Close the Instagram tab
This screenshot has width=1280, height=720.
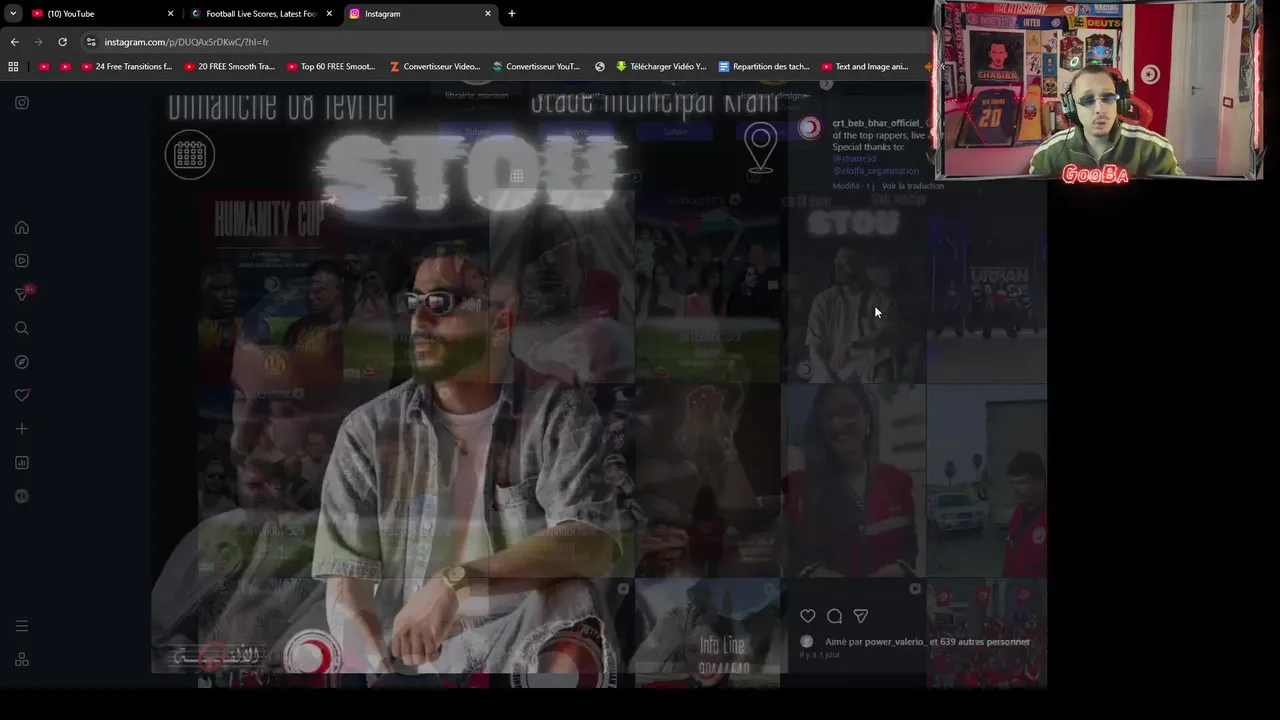tap(488, 14)
